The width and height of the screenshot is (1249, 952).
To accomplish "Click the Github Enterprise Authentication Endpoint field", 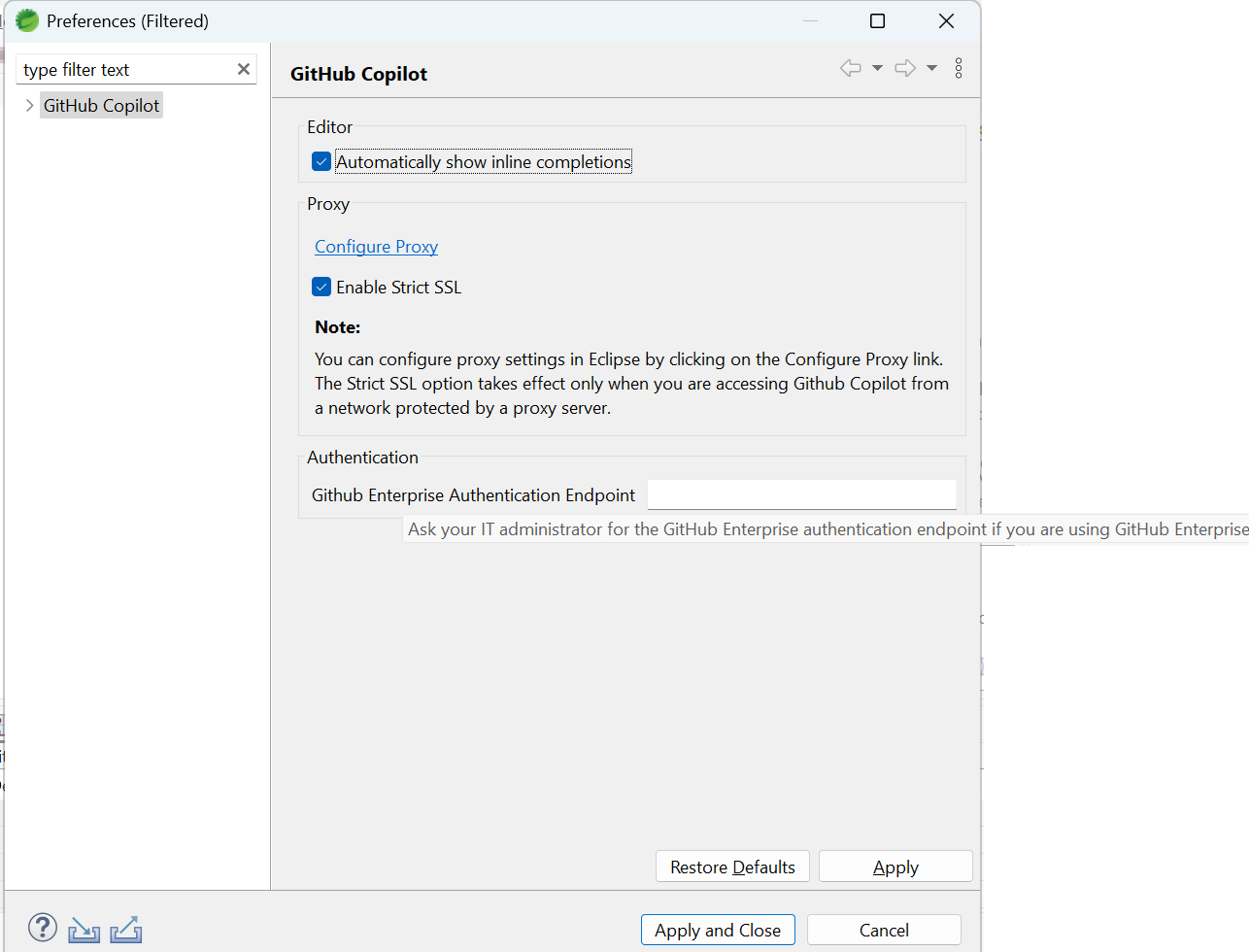I will coord(802,494).
